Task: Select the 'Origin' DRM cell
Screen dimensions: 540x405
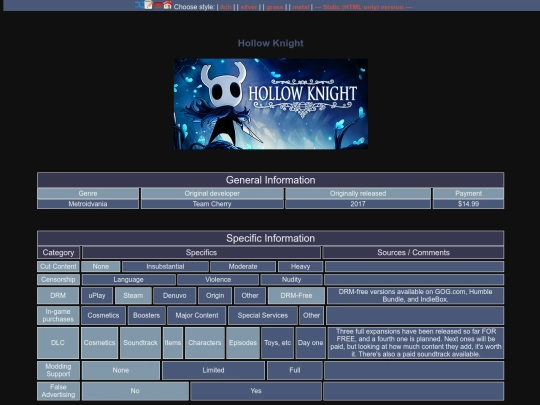Action: tap(215, 295)
